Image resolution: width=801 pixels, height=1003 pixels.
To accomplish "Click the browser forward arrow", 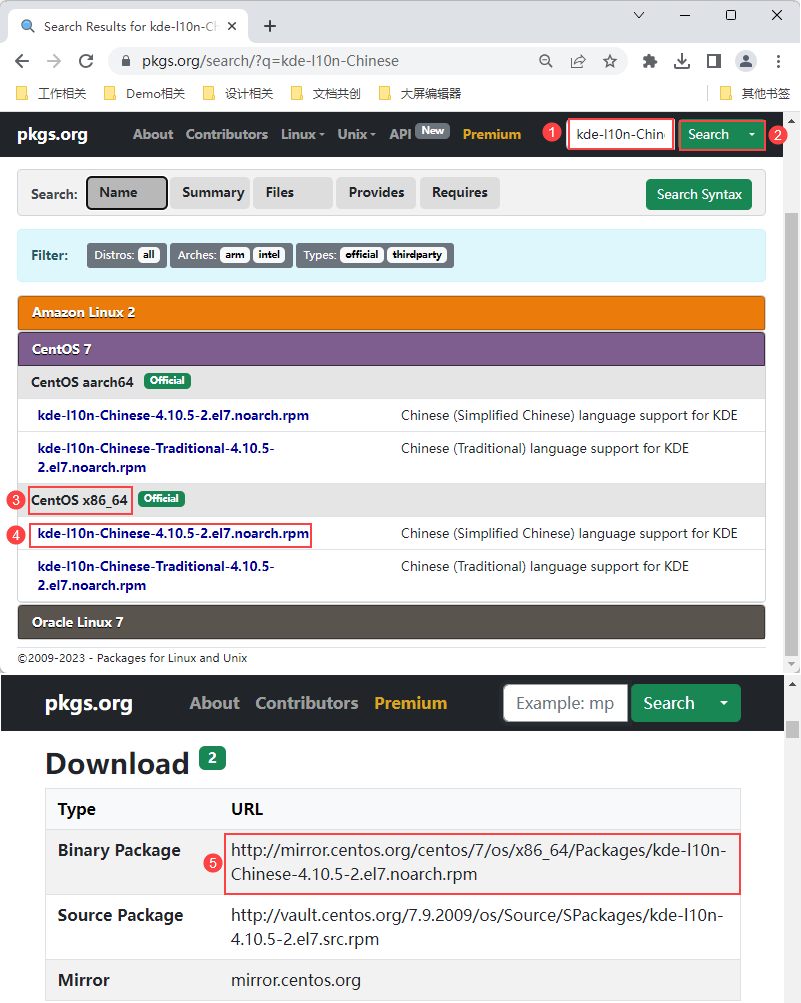I will (x=54, y=61).
